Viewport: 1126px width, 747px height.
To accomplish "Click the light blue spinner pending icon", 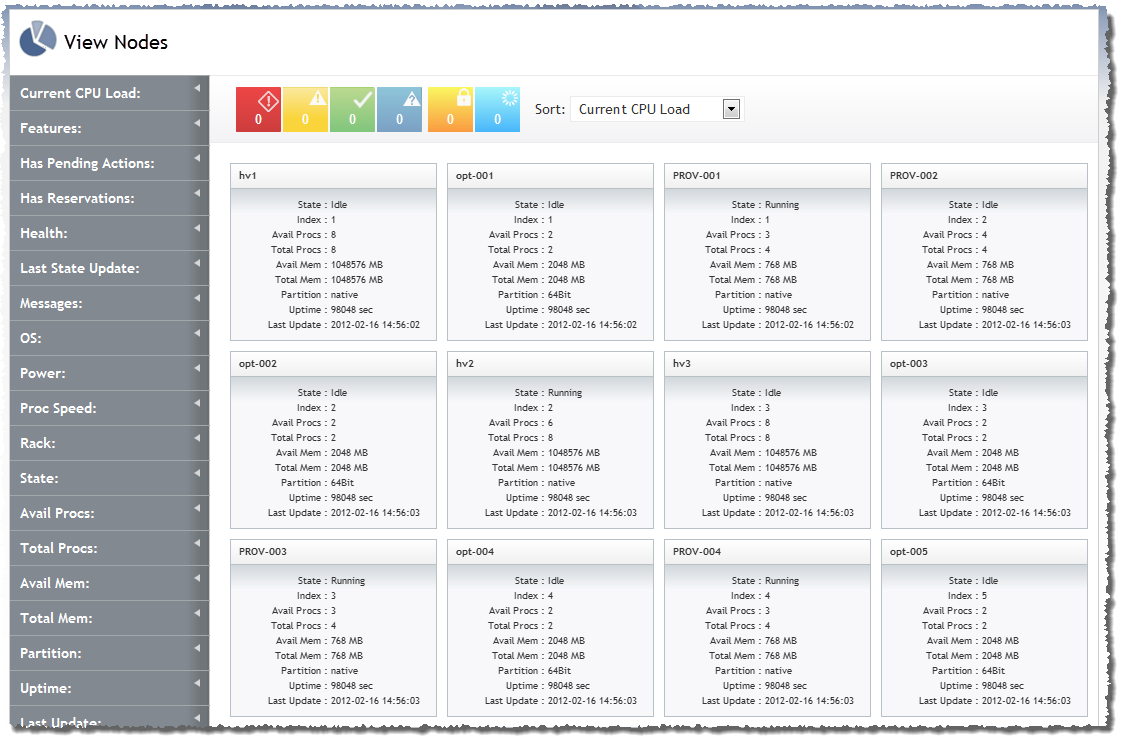I will [x=498, y=109].
